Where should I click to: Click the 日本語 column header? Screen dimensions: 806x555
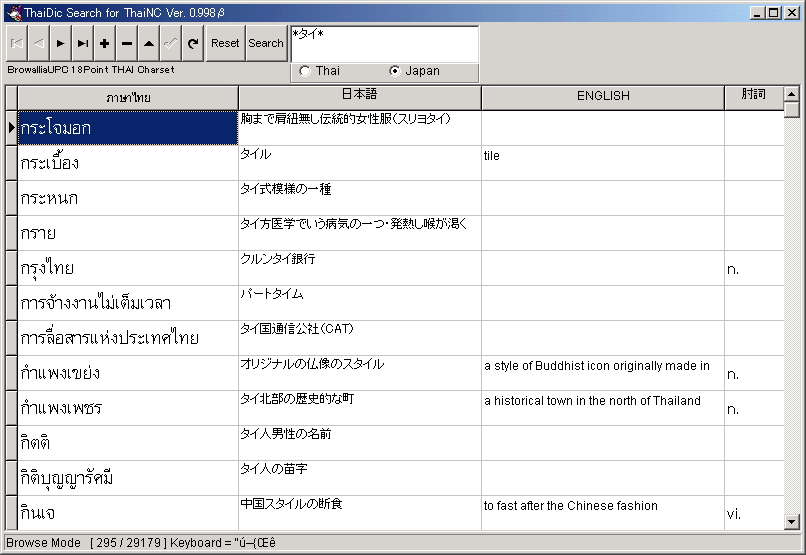359,97
